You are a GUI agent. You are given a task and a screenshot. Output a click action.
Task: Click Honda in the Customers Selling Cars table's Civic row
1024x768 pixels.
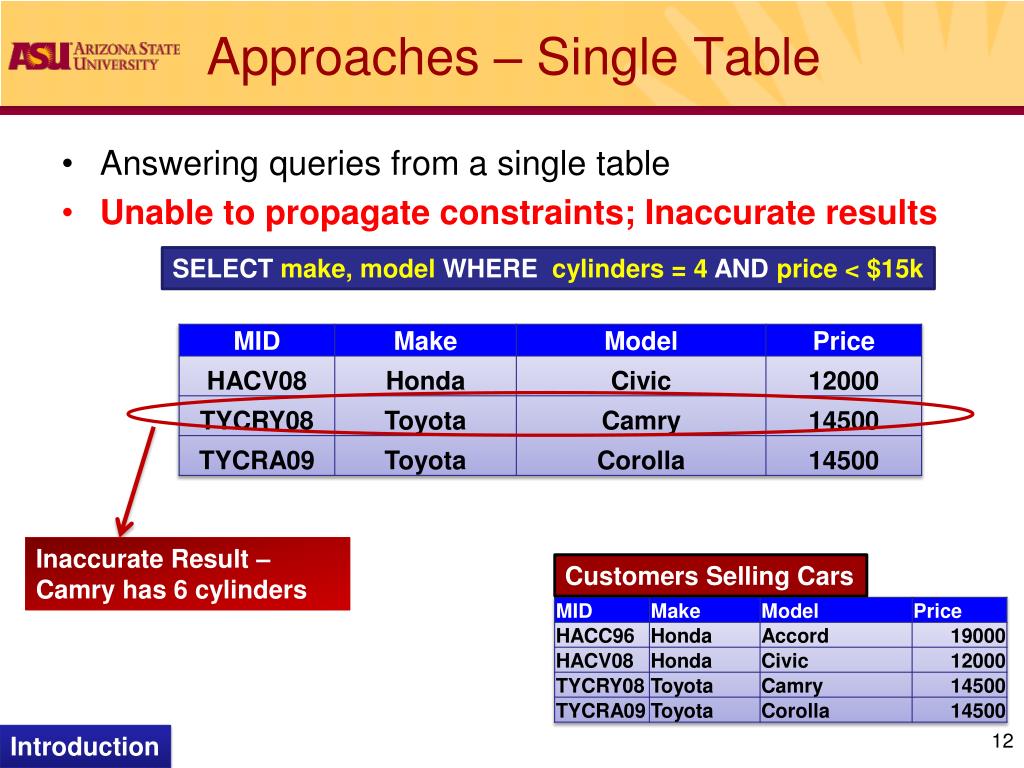pos(705,660)
